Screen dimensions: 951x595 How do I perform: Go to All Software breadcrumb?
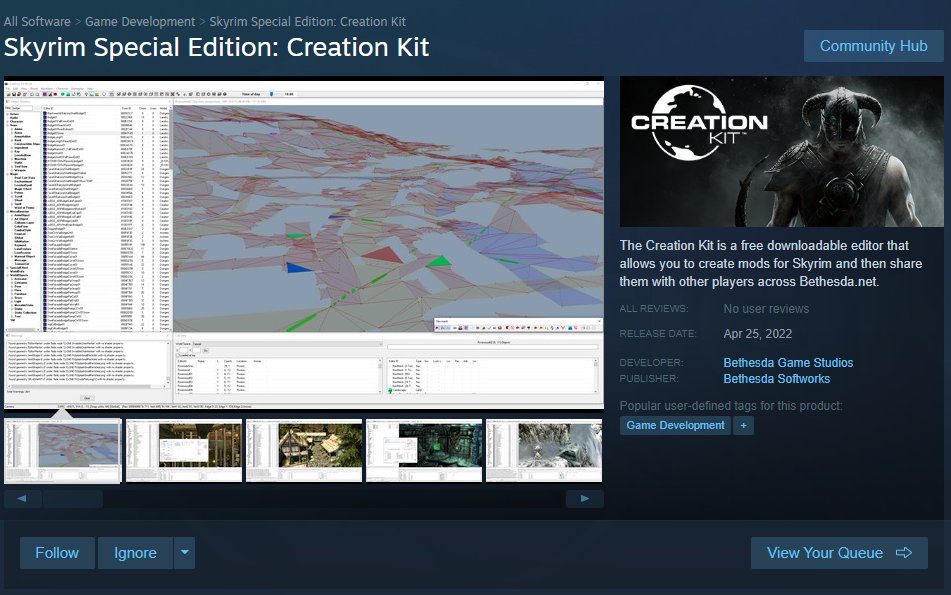pyautogui.click(x=37, y=21)
